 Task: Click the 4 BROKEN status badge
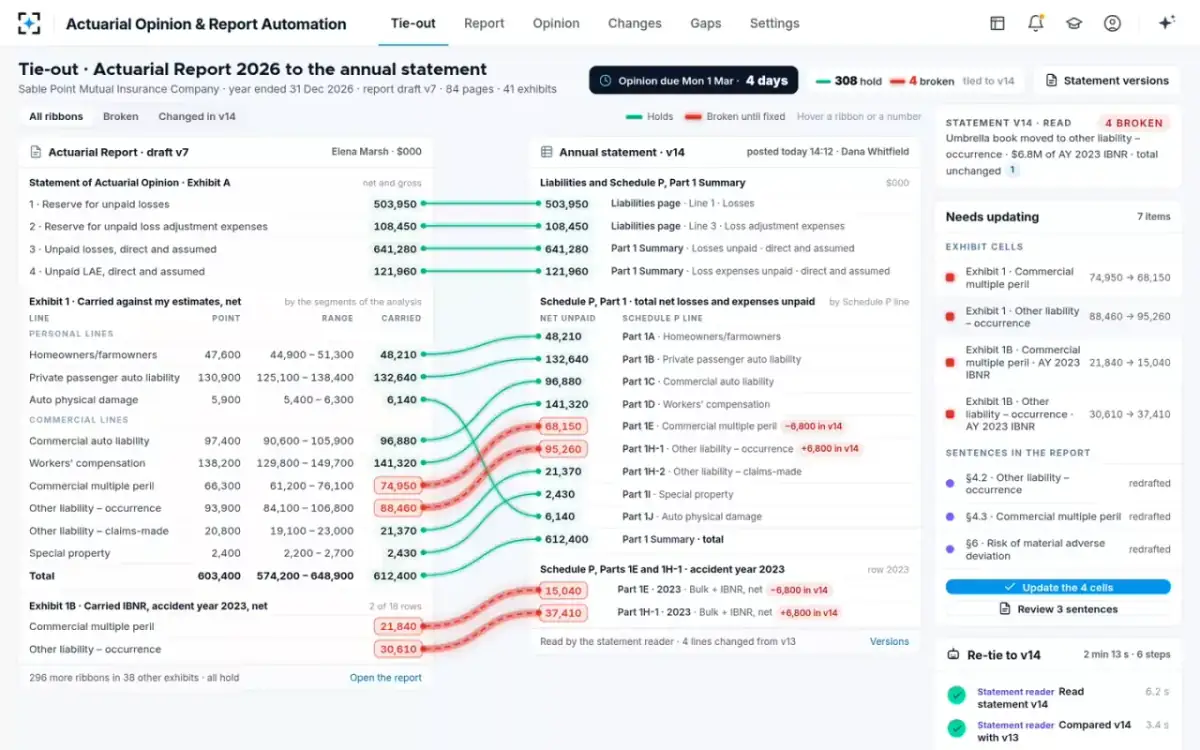[1134, 123]
